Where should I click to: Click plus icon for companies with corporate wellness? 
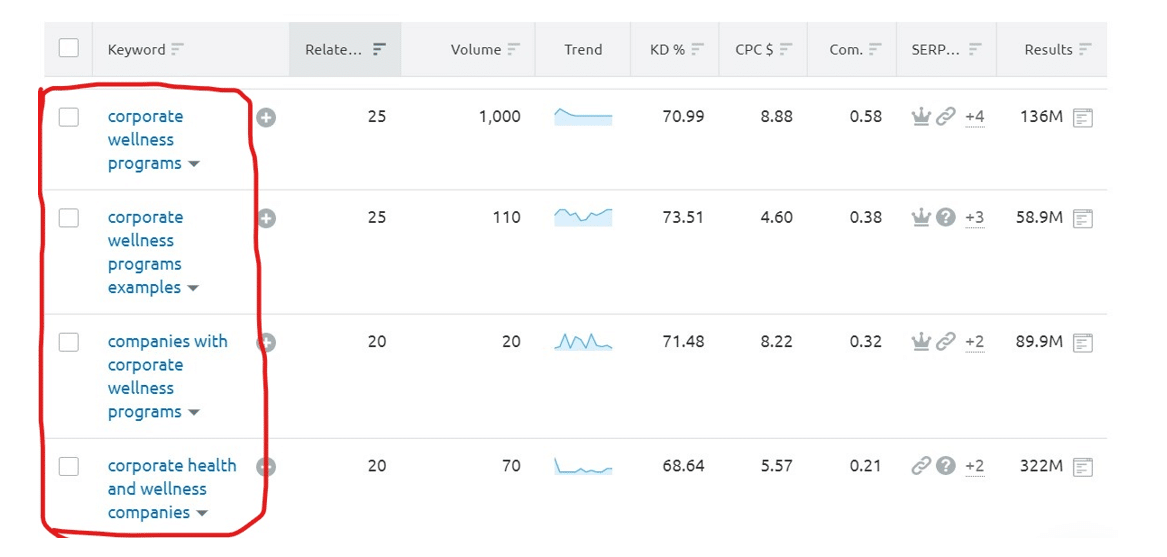pos(266,343)
